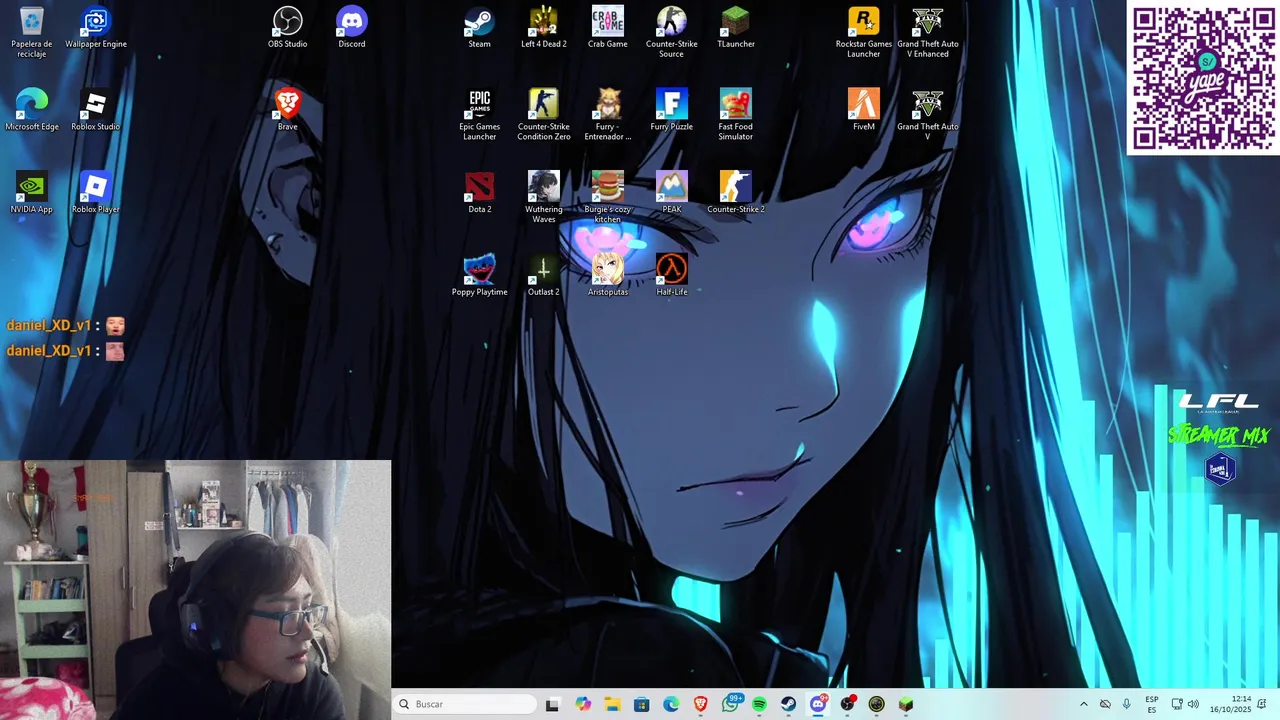The height and width of the screenshot is (720, 1280).
Task: Select Grand Theft Auto V Enhanced icon
Action: pos(928,32)
